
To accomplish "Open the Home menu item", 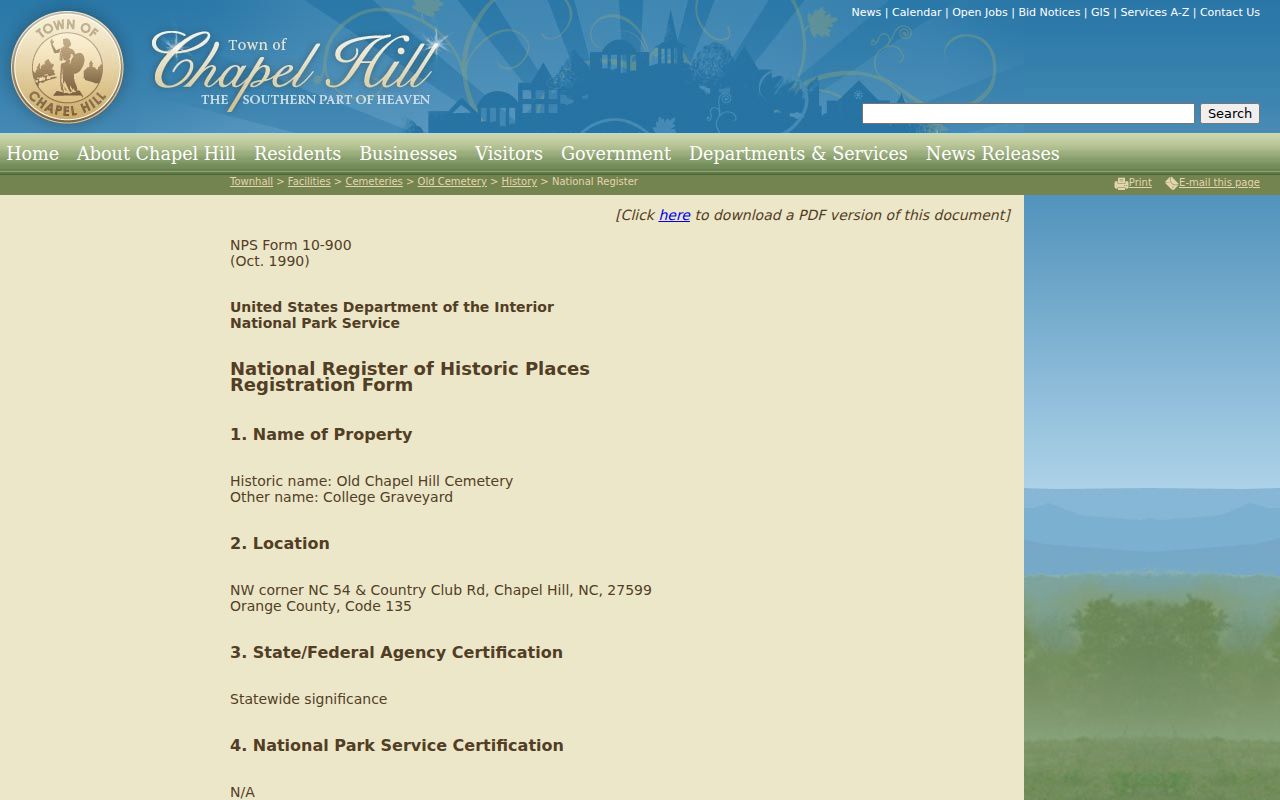I will tap(33, 153).
